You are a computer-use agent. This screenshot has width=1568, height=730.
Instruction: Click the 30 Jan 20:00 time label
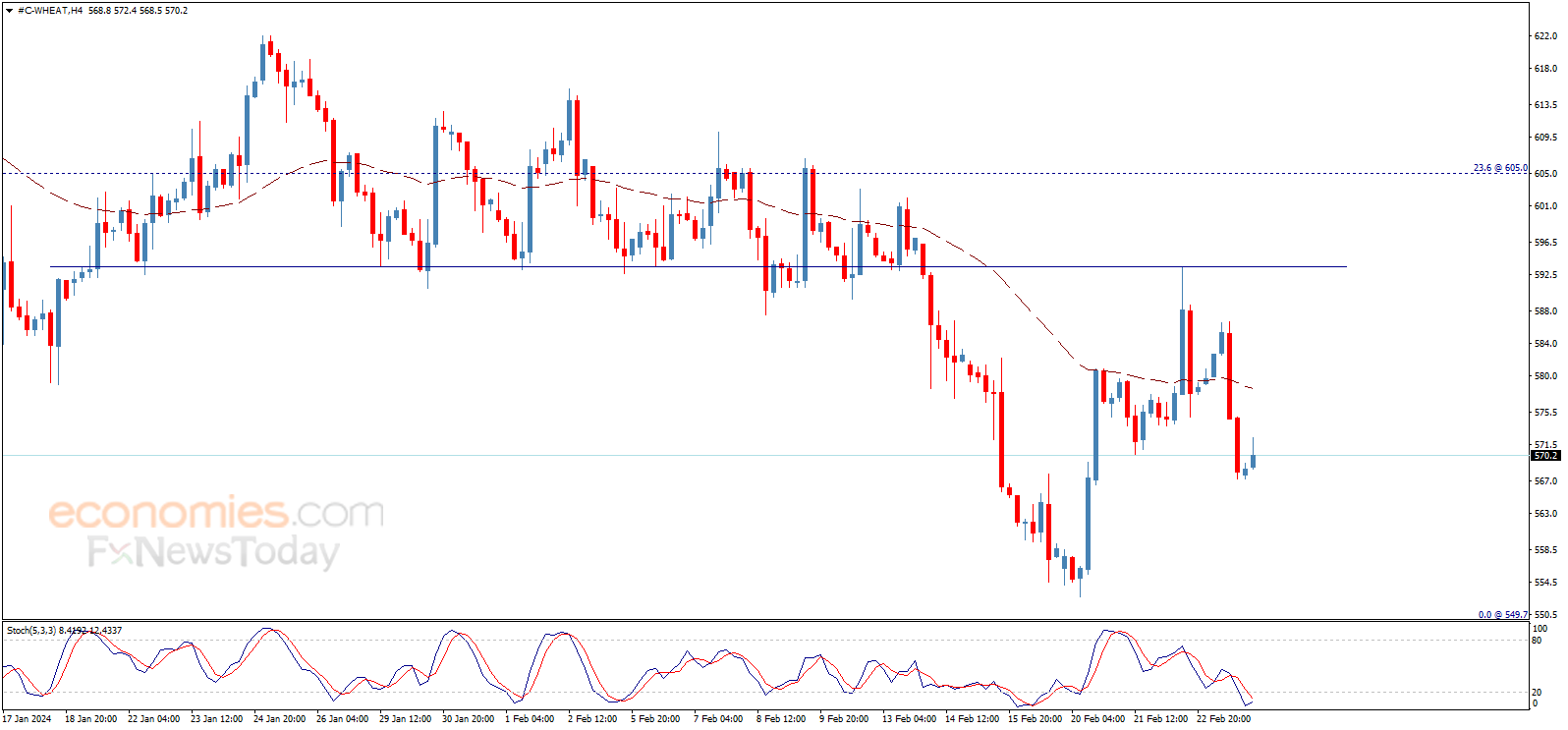pyautogui.click(x=468, y=719)
